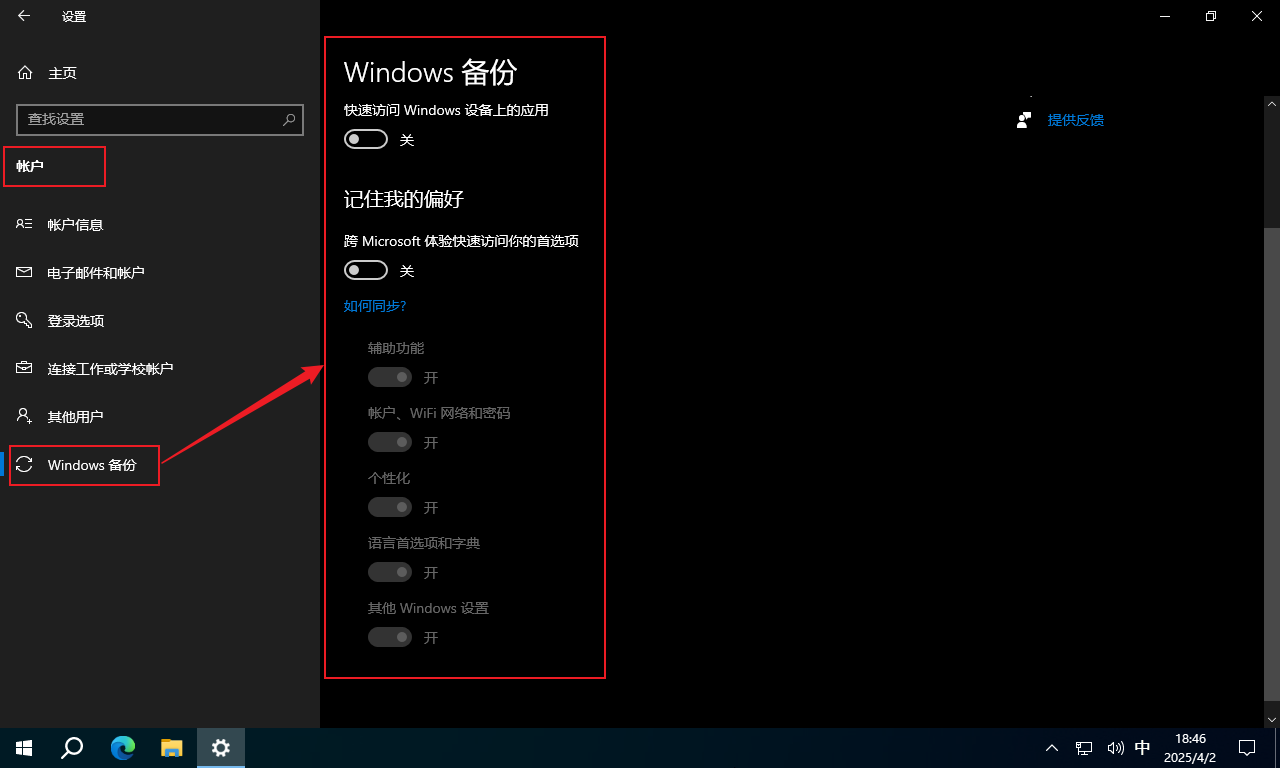Toggle 跨 Microsoft 体验快速访问你的首选项 switch
The height and width of the screenshot is (768, 1280).
tap(366, 271)
